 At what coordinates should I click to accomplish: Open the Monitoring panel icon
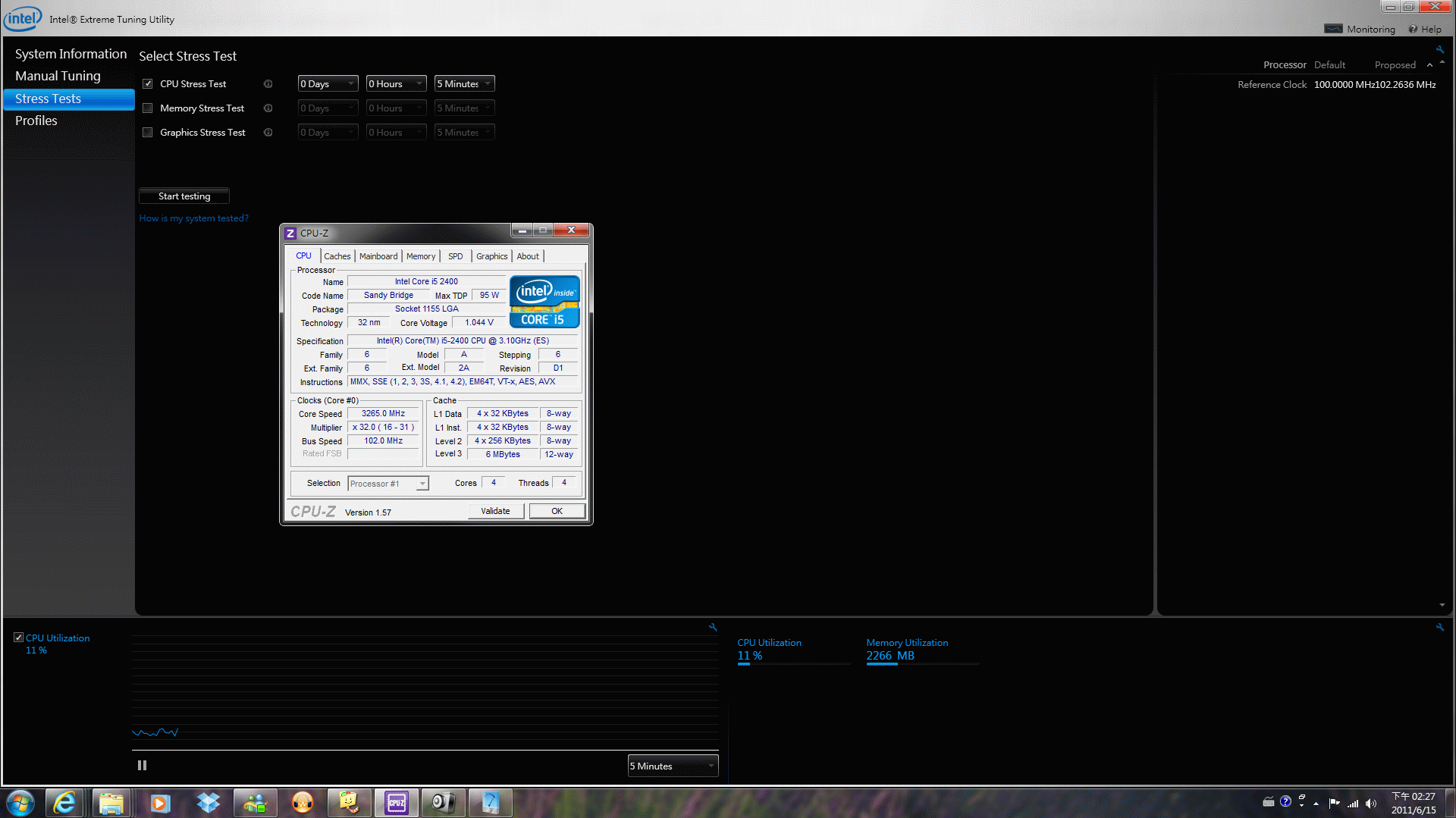tap(1333, 29)
